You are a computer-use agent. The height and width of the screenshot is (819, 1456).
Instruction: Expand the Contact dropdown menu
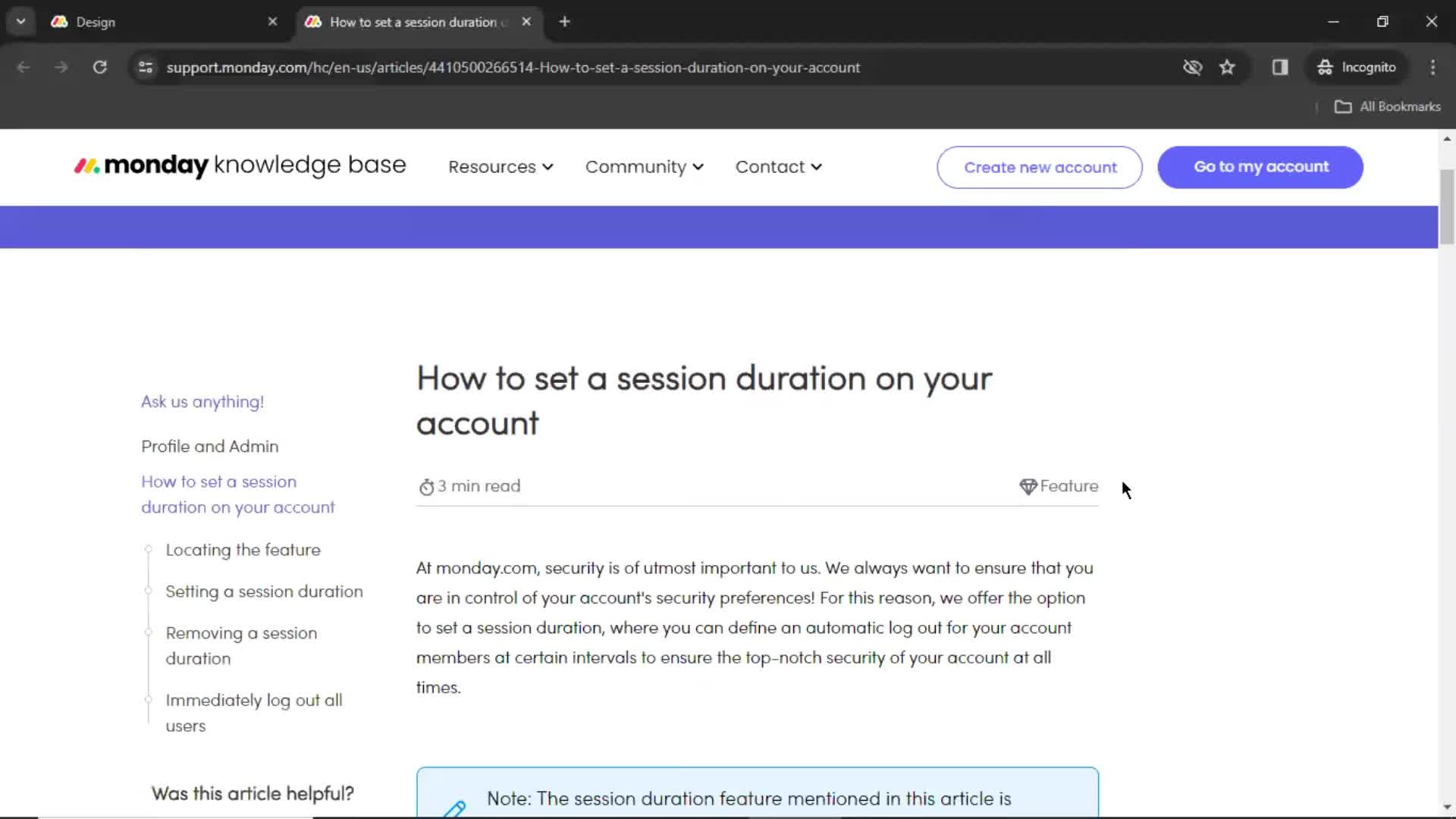coord(779,167)
